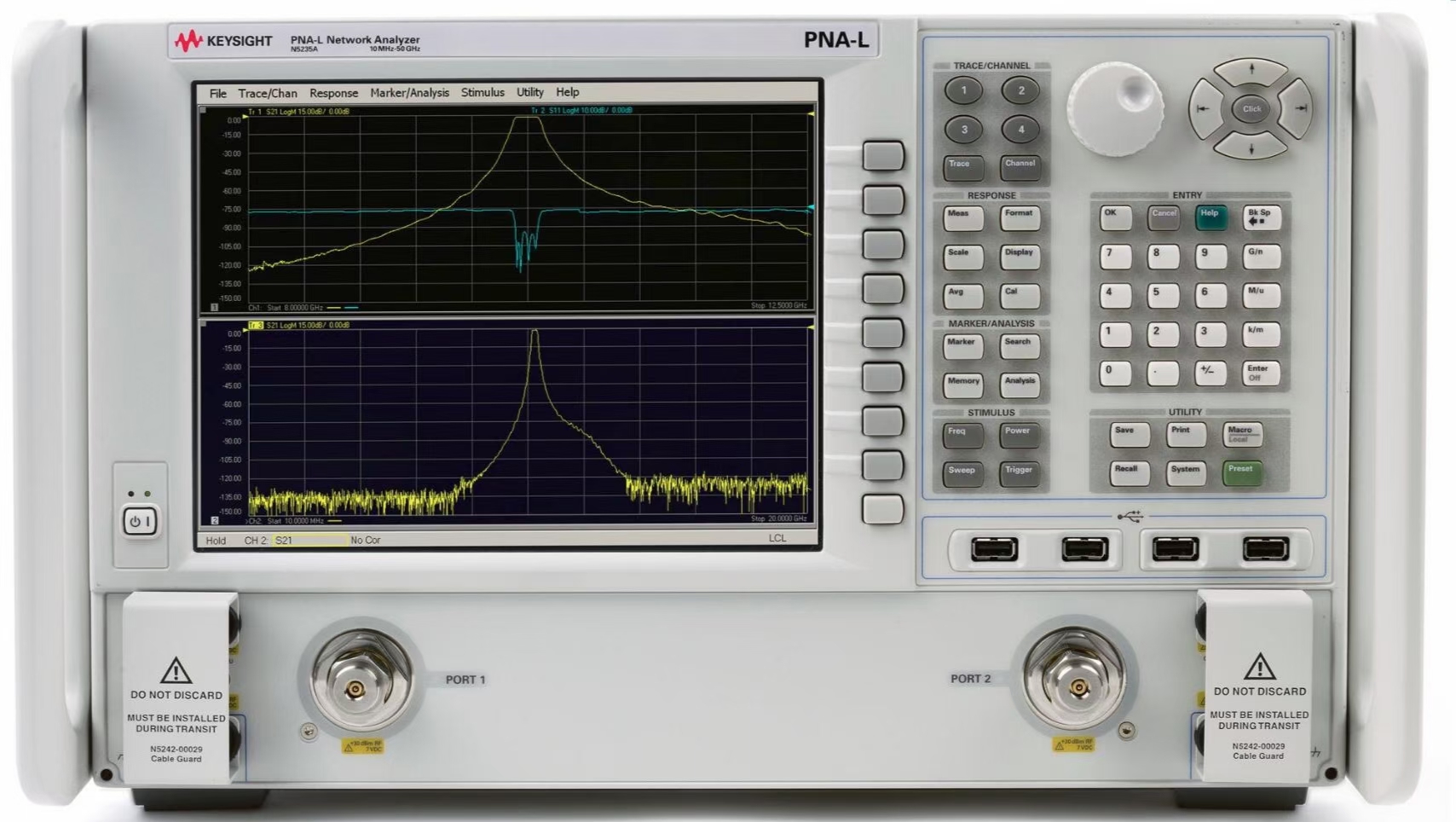This screenshot has width=1456, height=822.
Task: Click the 'Stop 12.5000 GHz' readout
Action: point(779,305)
